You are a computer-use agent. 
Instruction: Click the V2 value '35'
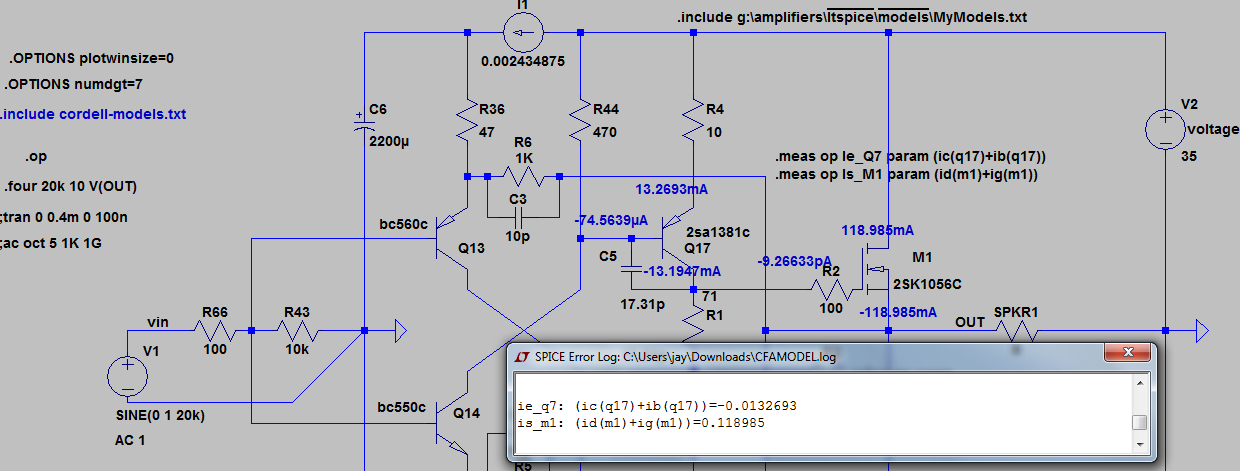1189,157
